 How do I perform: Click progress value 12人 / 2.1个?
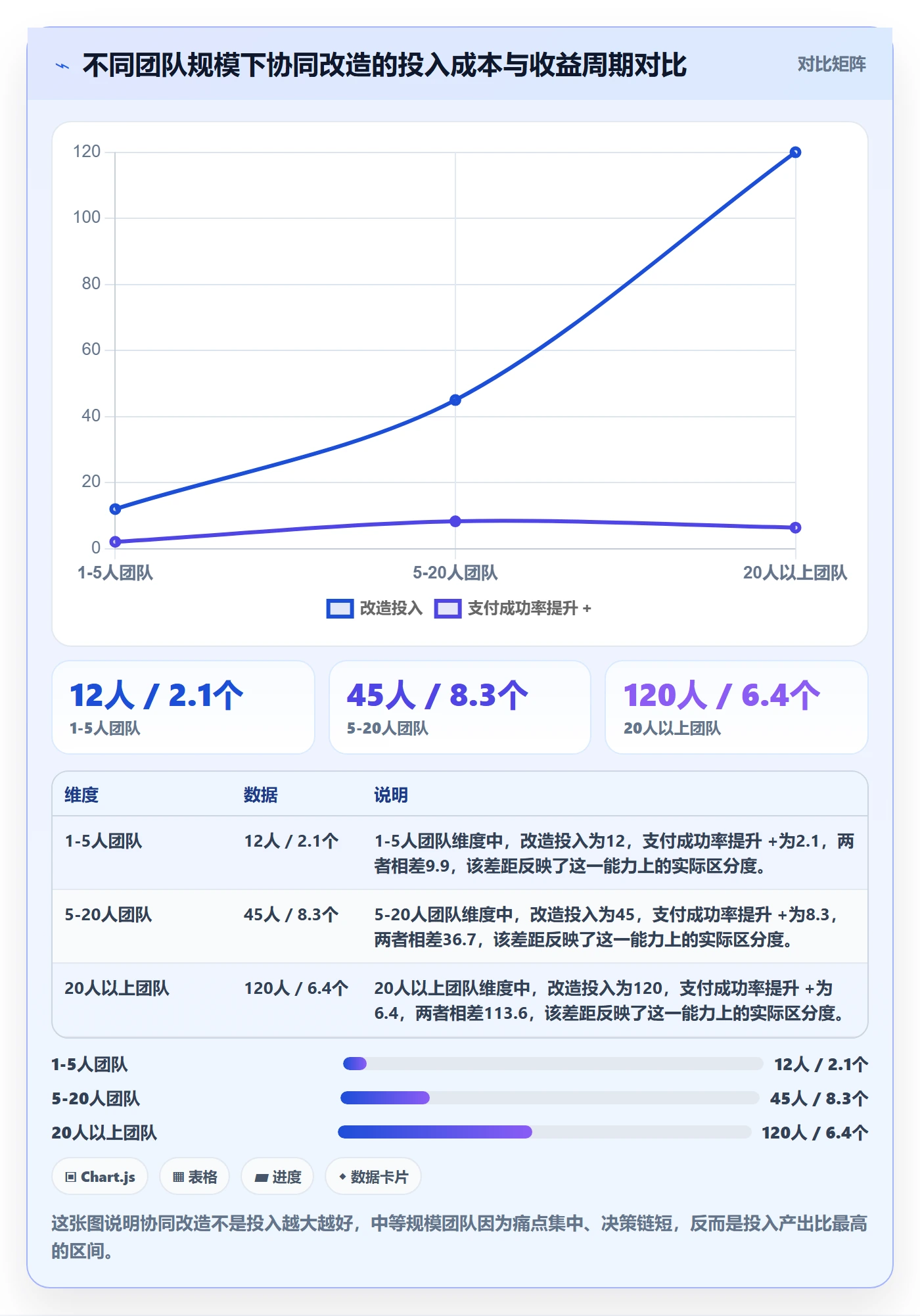tap(821, 1064)
